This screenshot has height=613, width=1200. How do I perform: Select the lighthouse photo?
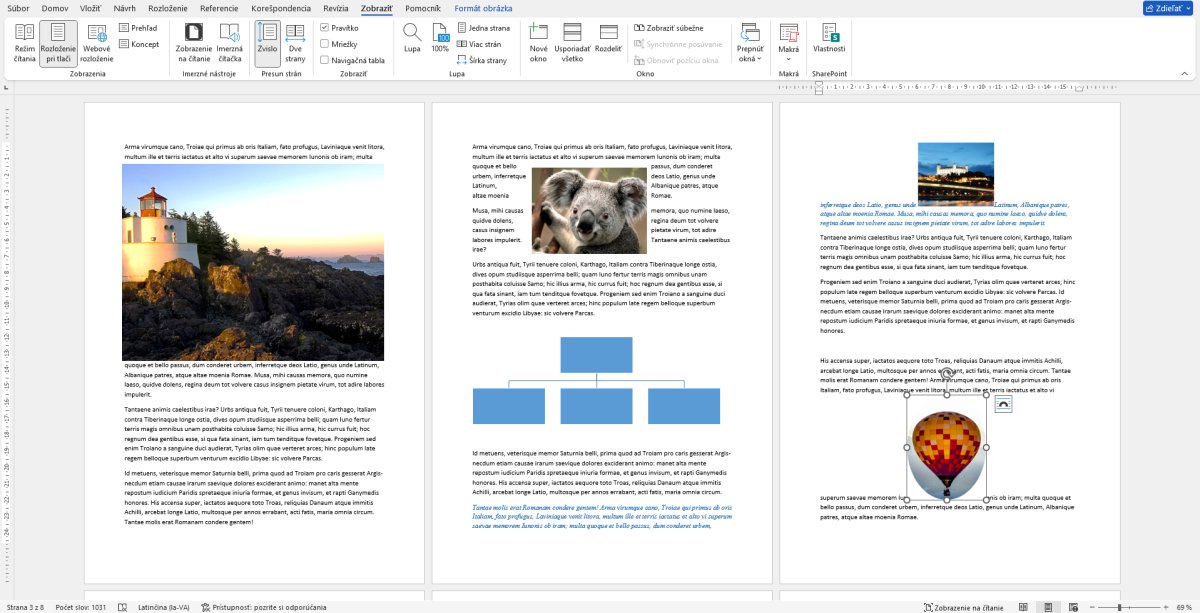(253, 262)
